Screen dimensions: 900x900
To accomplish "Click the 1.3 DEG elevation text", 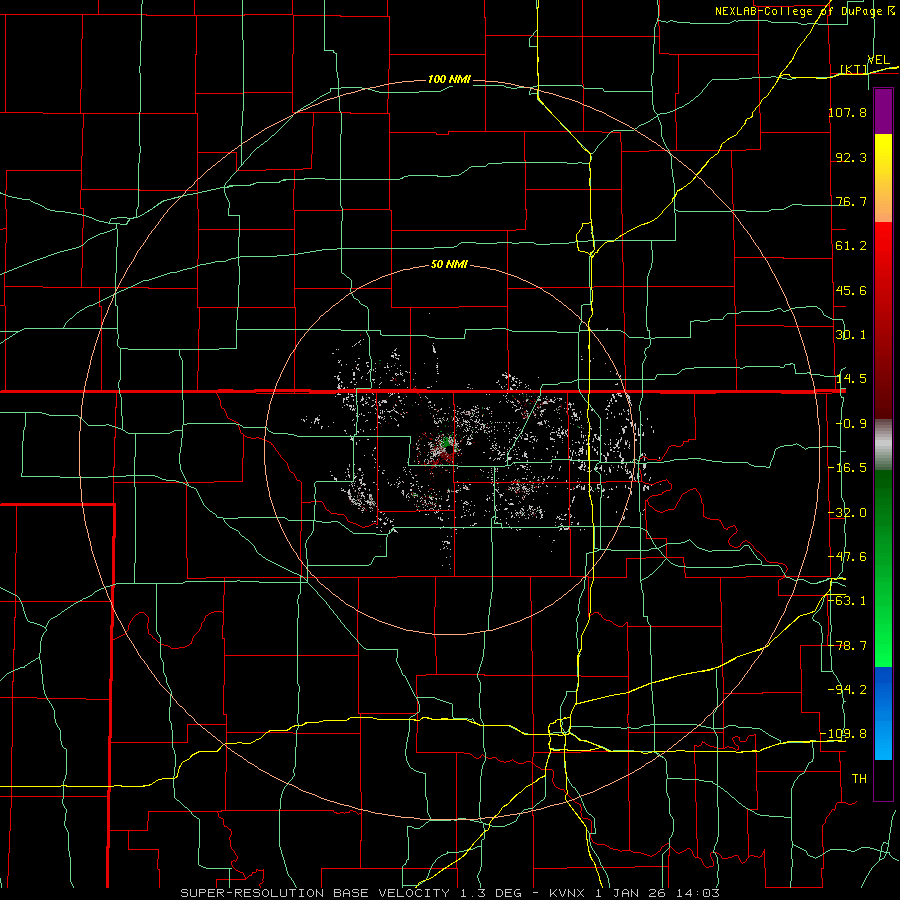I will (x=490, y=893).
